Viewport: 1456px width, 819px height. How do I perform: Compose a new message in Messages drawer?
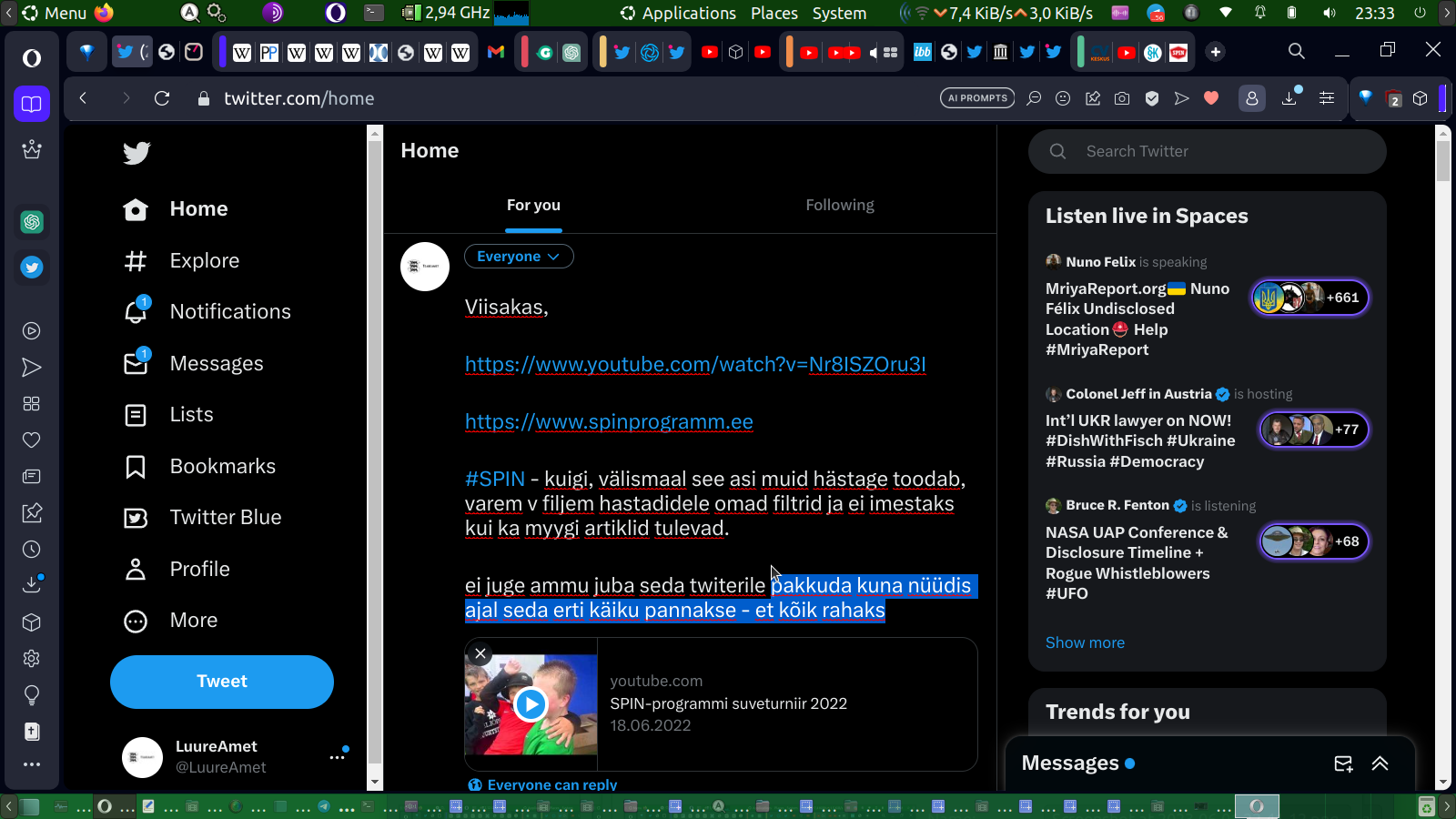click(x=1343, y=763)
